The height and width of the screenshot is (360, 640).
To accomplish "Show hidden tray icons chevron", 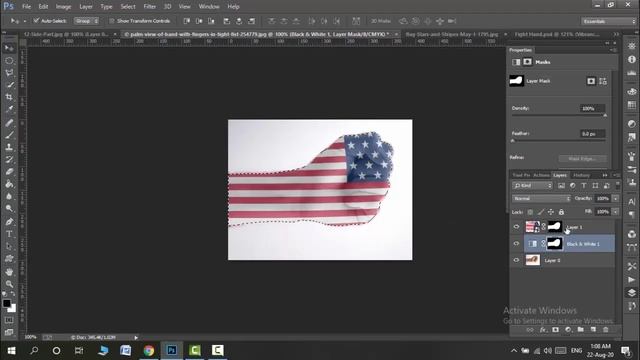I will (x=513, y=351).
